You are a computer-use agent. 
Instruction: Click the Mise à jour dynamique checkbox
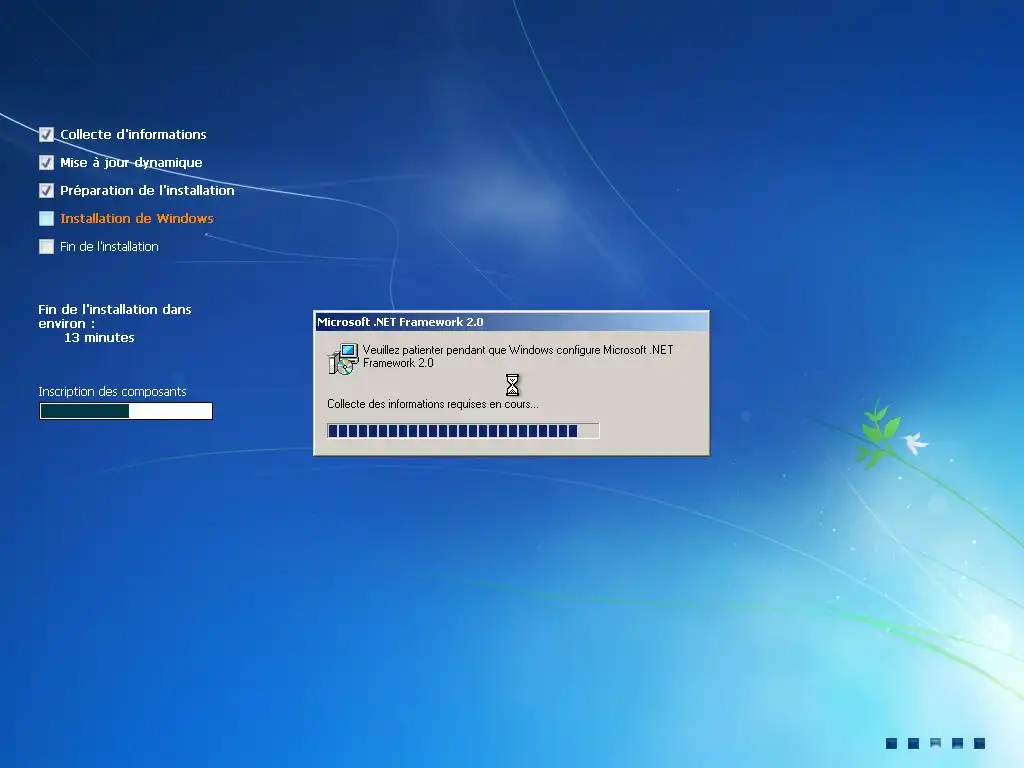click(46, 163)
